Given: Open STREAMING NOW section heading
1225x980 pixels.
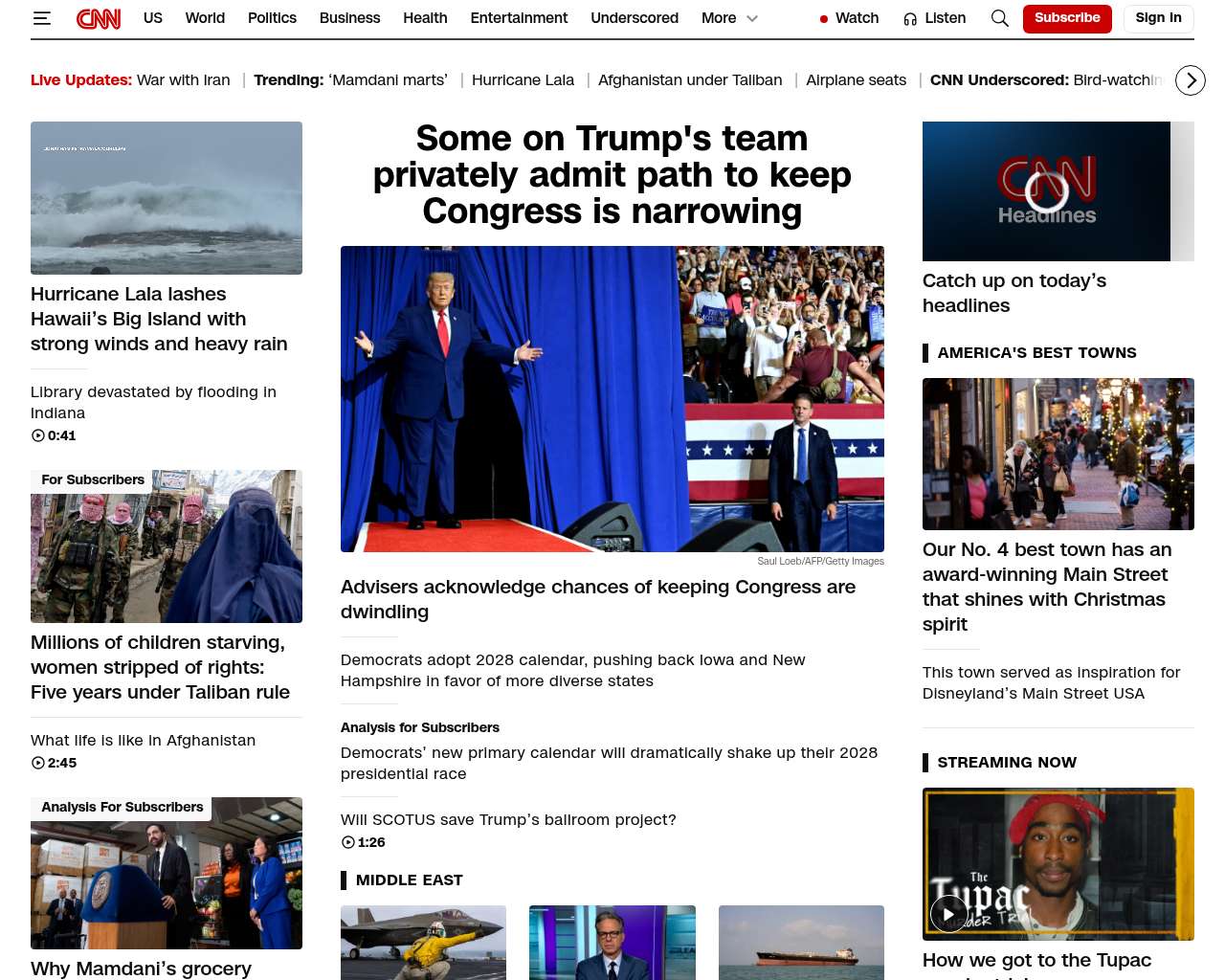Looking at the screenshot, I should pos(1007,763).
